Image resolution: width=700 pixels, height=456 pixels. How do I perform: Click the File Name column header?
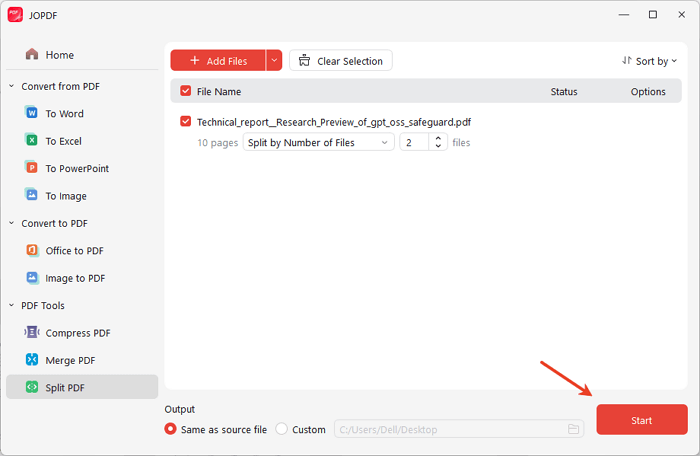219,92
